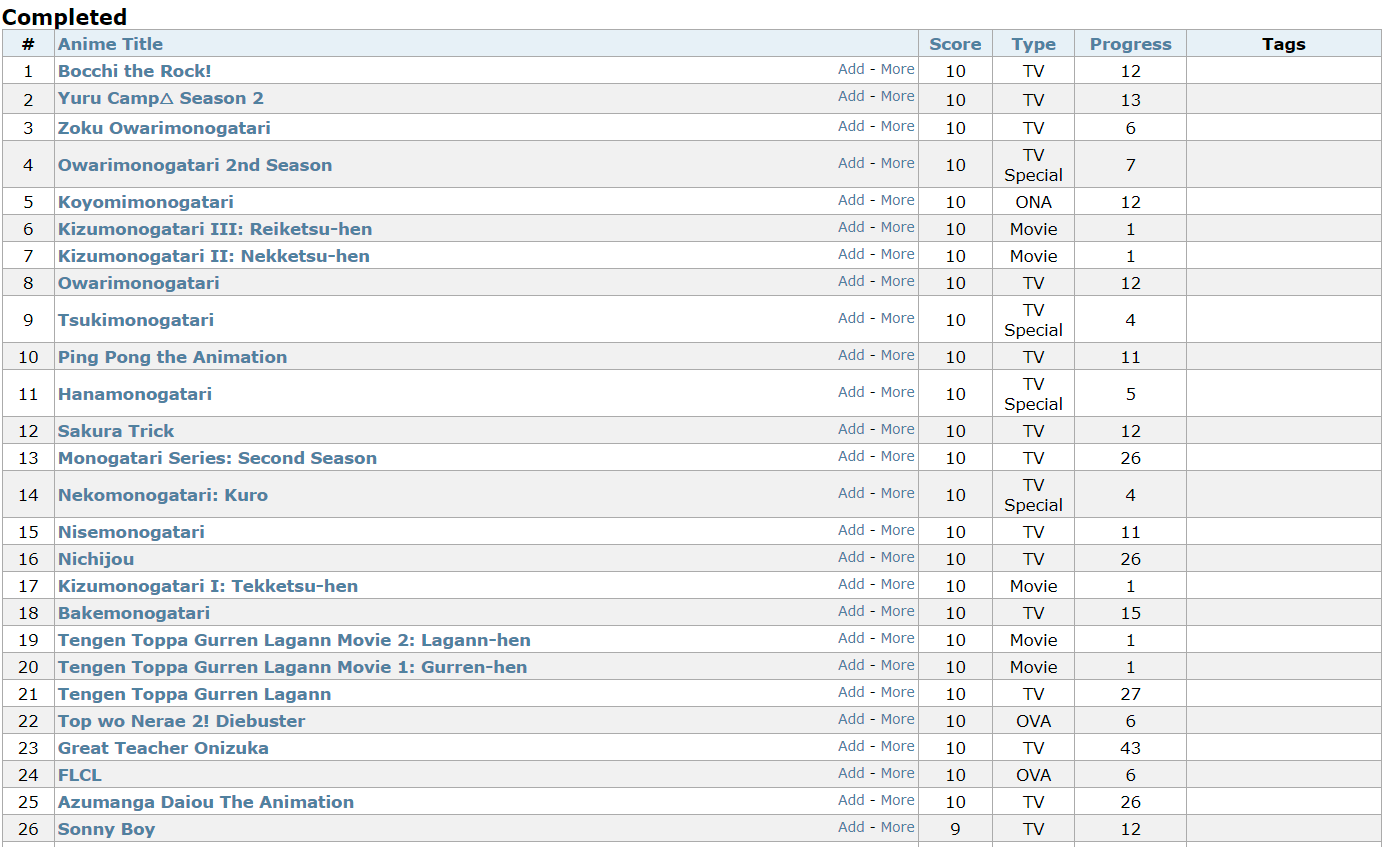
Task: Click More for Bocchi the Rock!
Action: pyautogui.click(x=897, y=69)
